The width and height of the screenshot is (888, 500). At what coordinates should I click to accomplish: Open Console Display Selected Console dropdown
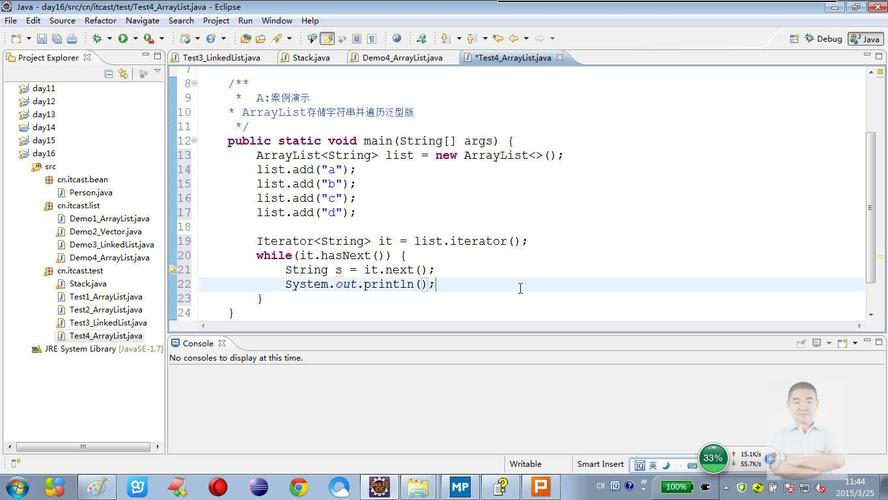829,343
